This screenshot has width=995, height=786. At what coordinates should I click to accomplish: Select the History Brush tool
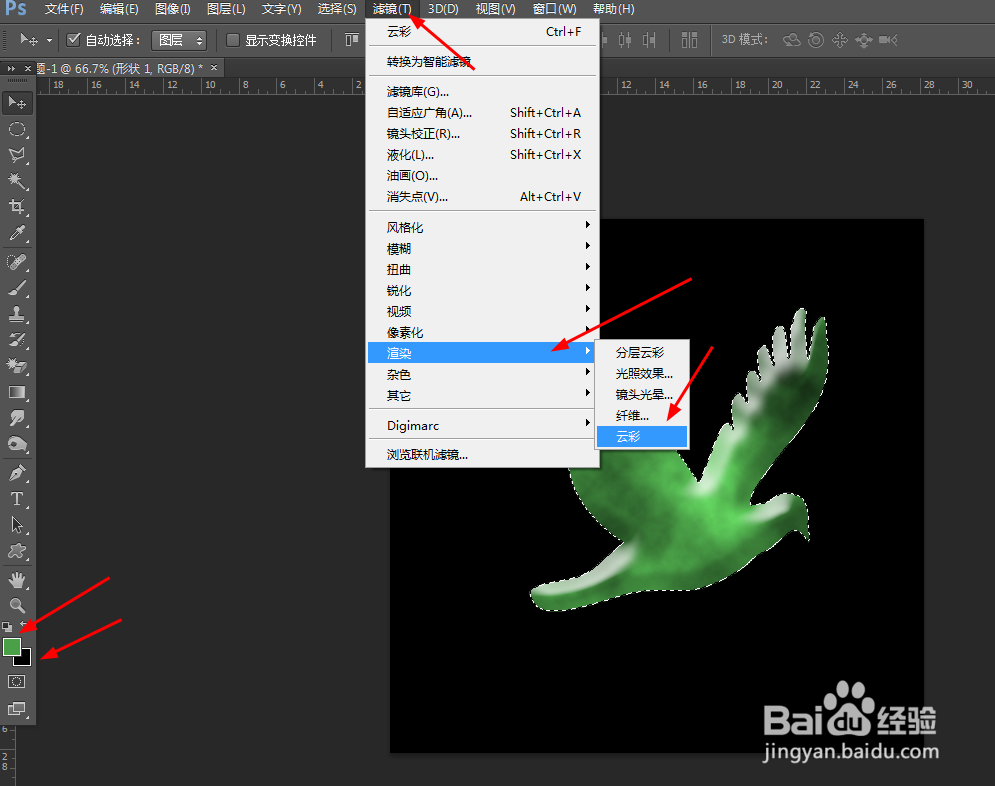click(17, 340)
